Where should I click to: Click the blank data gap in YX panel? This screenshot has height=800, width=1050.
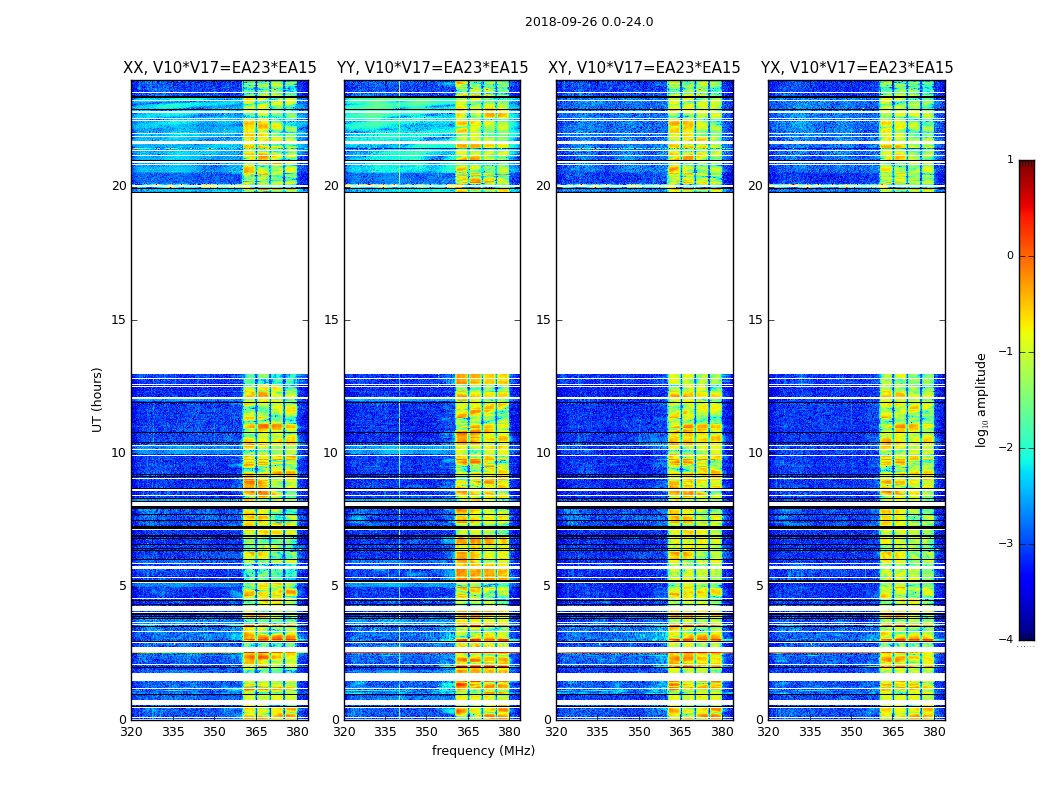coord(856,283)
